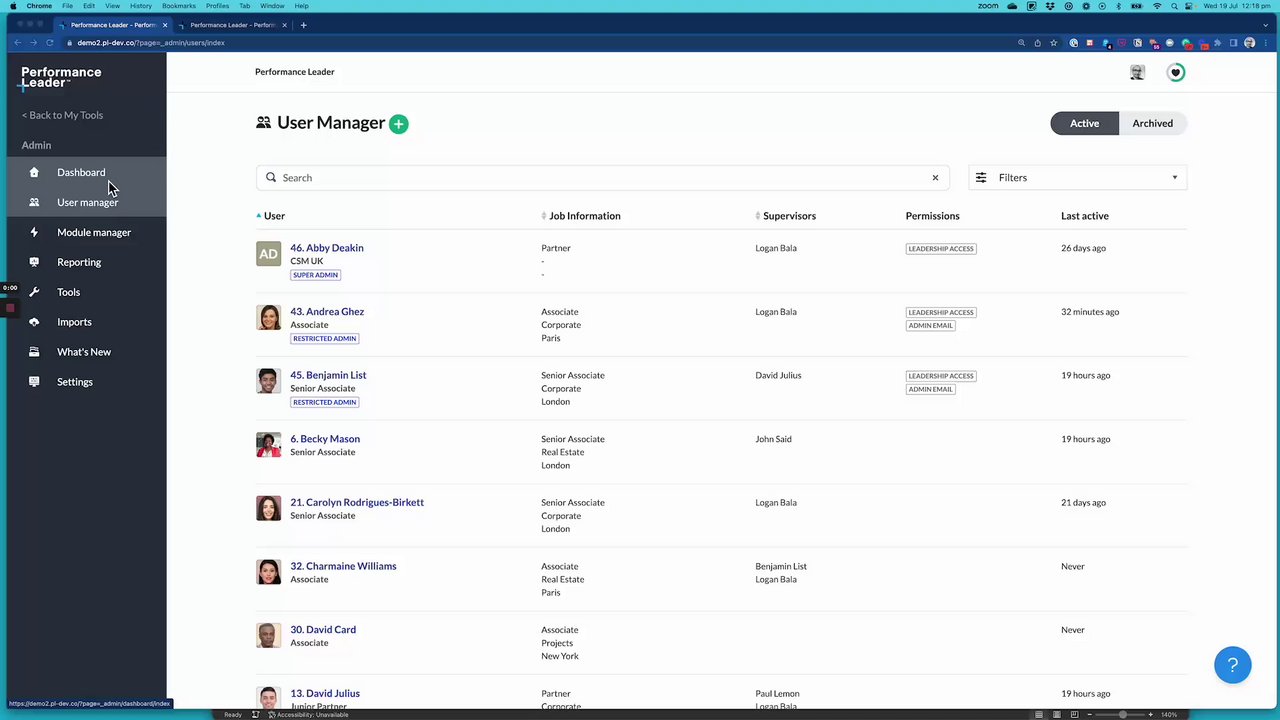Sort by the User column header
This screenshot has width=1280, height=720.
coord(274,216)
